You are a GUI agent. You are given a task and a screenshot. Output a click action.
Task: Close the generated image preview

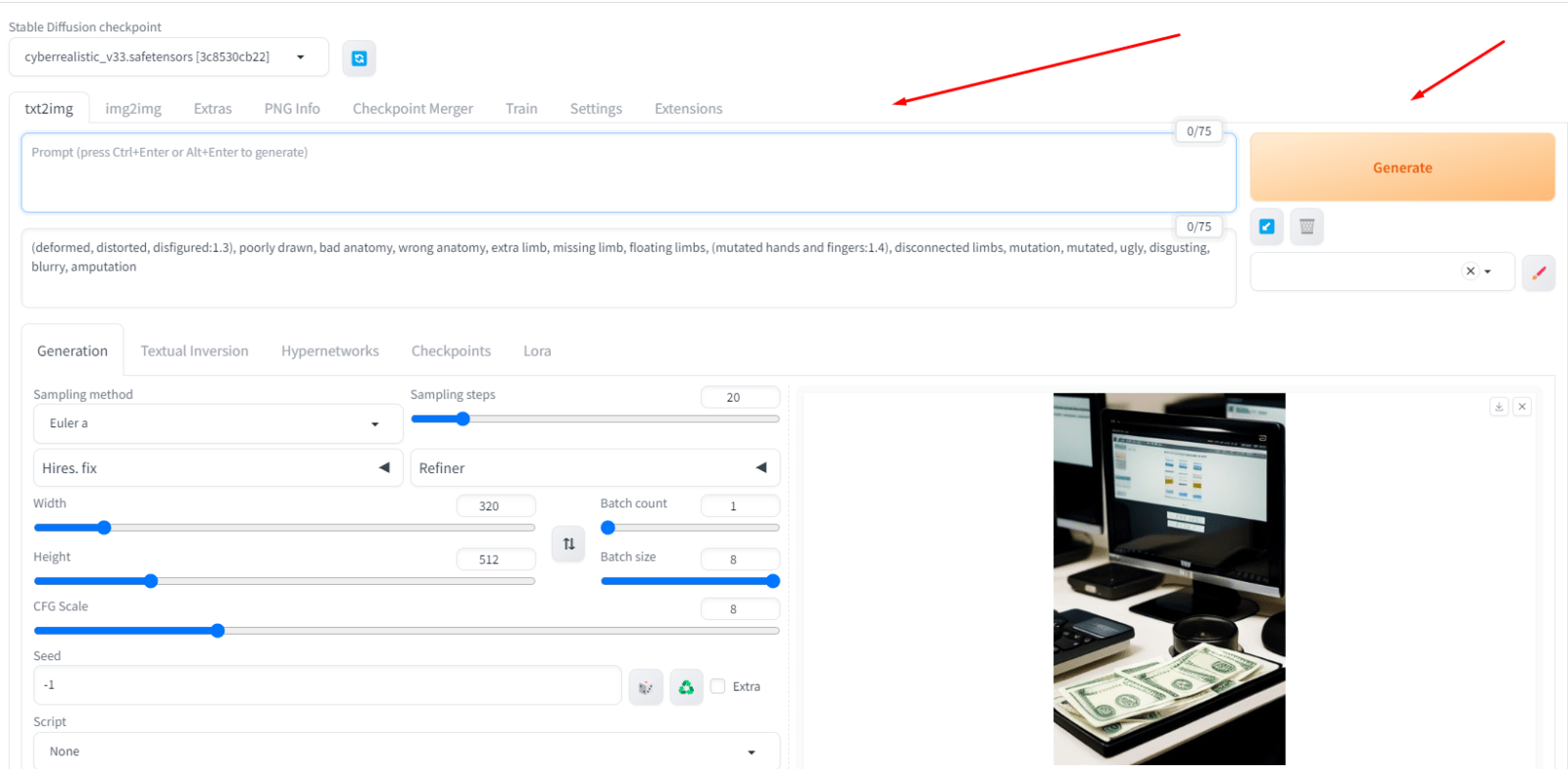pyautogui.click(x=1522, y=407)
